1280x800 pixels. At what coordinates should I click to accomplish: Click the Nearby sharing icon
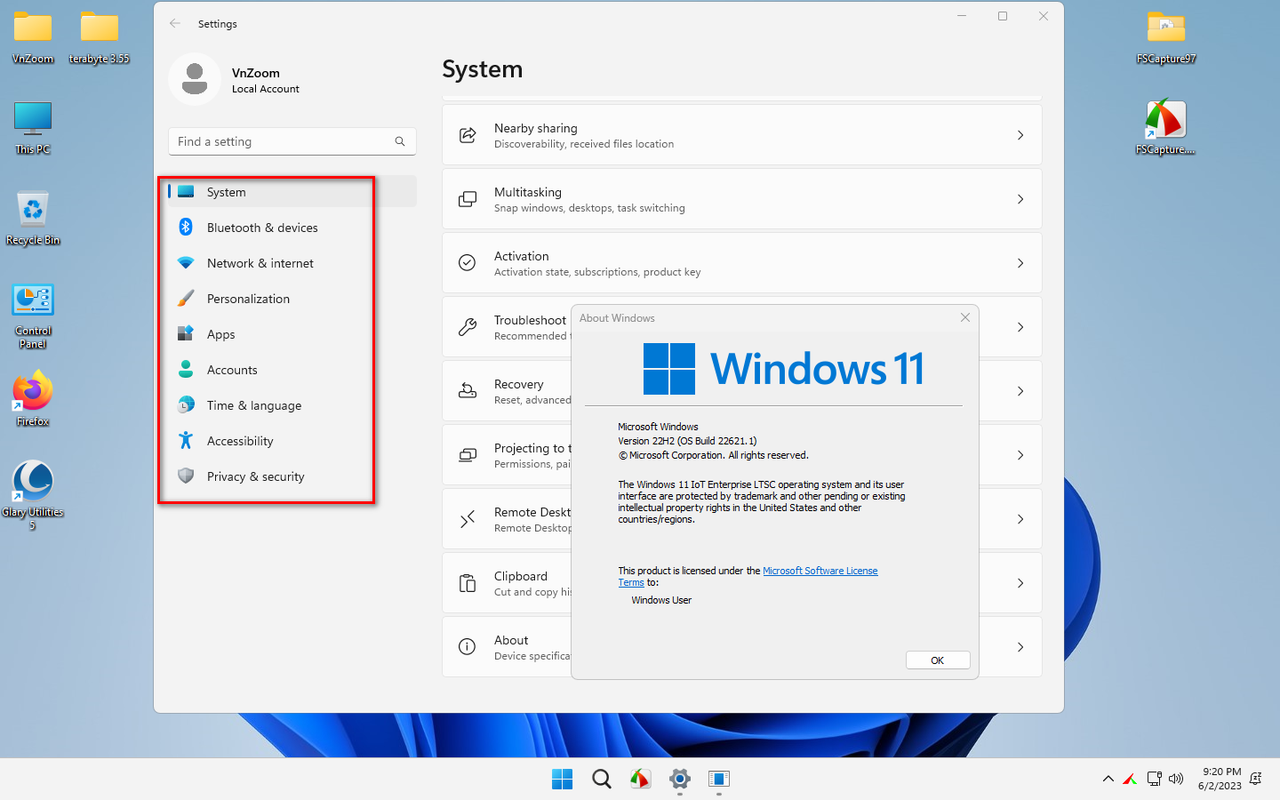(467, 135)
